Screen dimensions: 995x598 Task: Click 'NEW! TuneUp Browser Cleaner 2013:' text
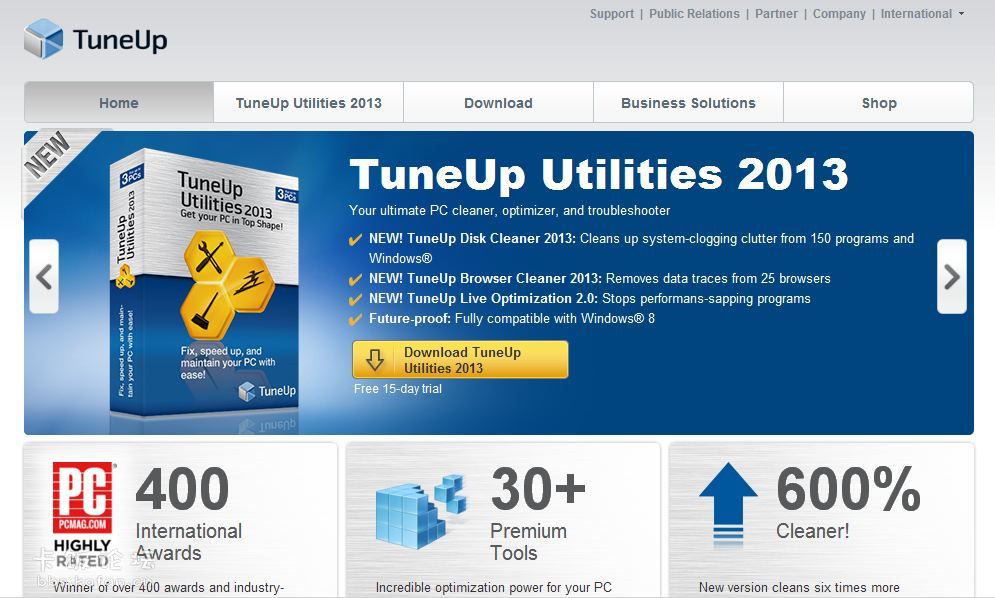[x=485, y=278]
